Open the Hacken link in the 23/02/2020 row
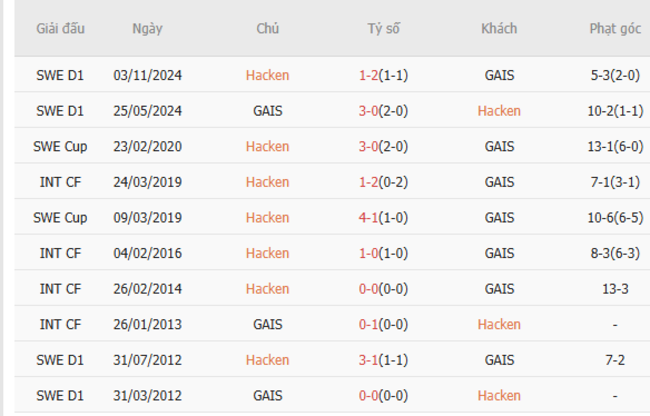This screenshot has width=650, height=416. (x=267, y=146)
